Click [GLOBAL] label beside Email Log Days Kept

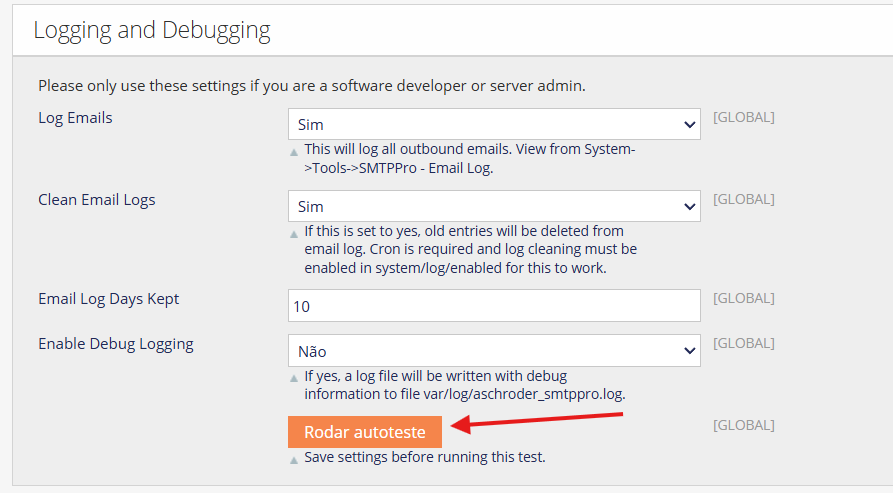[743, 298]
